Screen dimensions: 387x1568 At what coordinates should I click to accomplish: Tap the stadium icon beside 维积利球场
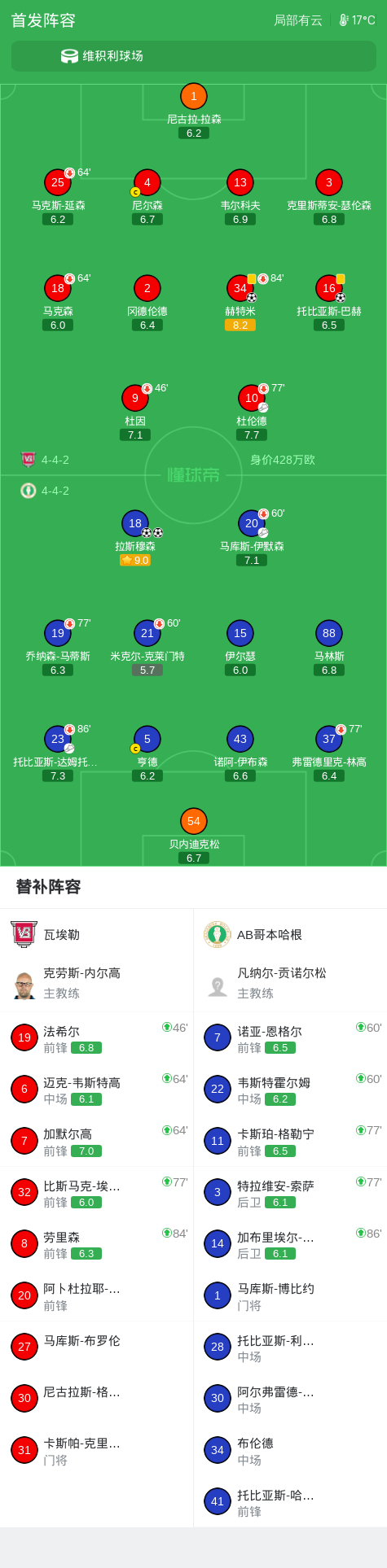point(69,56)
